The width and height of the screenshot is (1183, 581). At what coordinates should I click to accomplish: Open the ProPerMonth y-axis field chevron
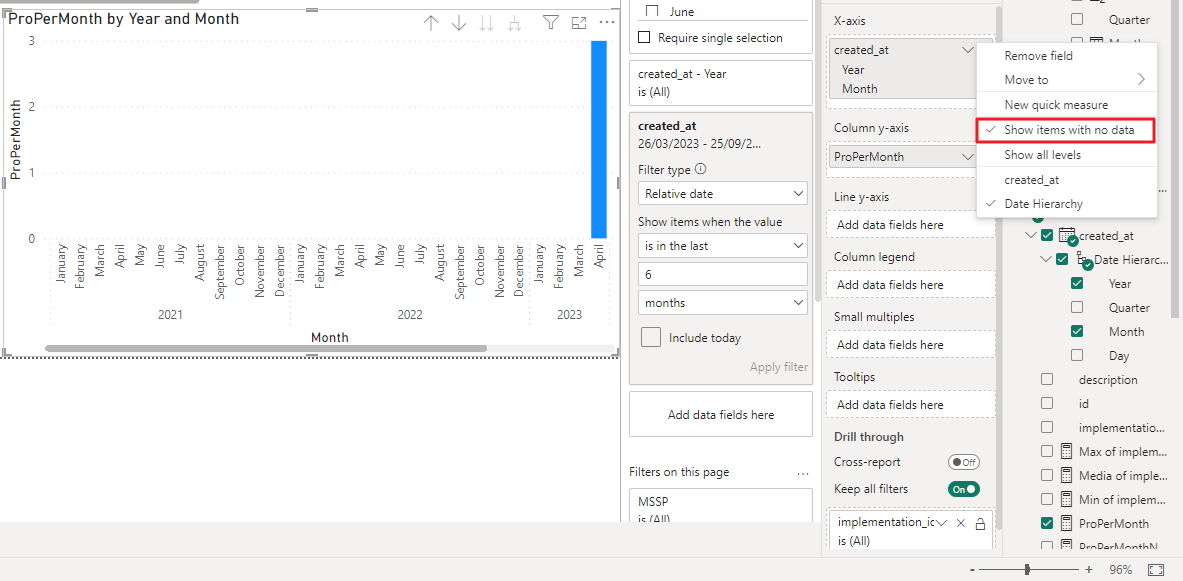click(968, 157)
